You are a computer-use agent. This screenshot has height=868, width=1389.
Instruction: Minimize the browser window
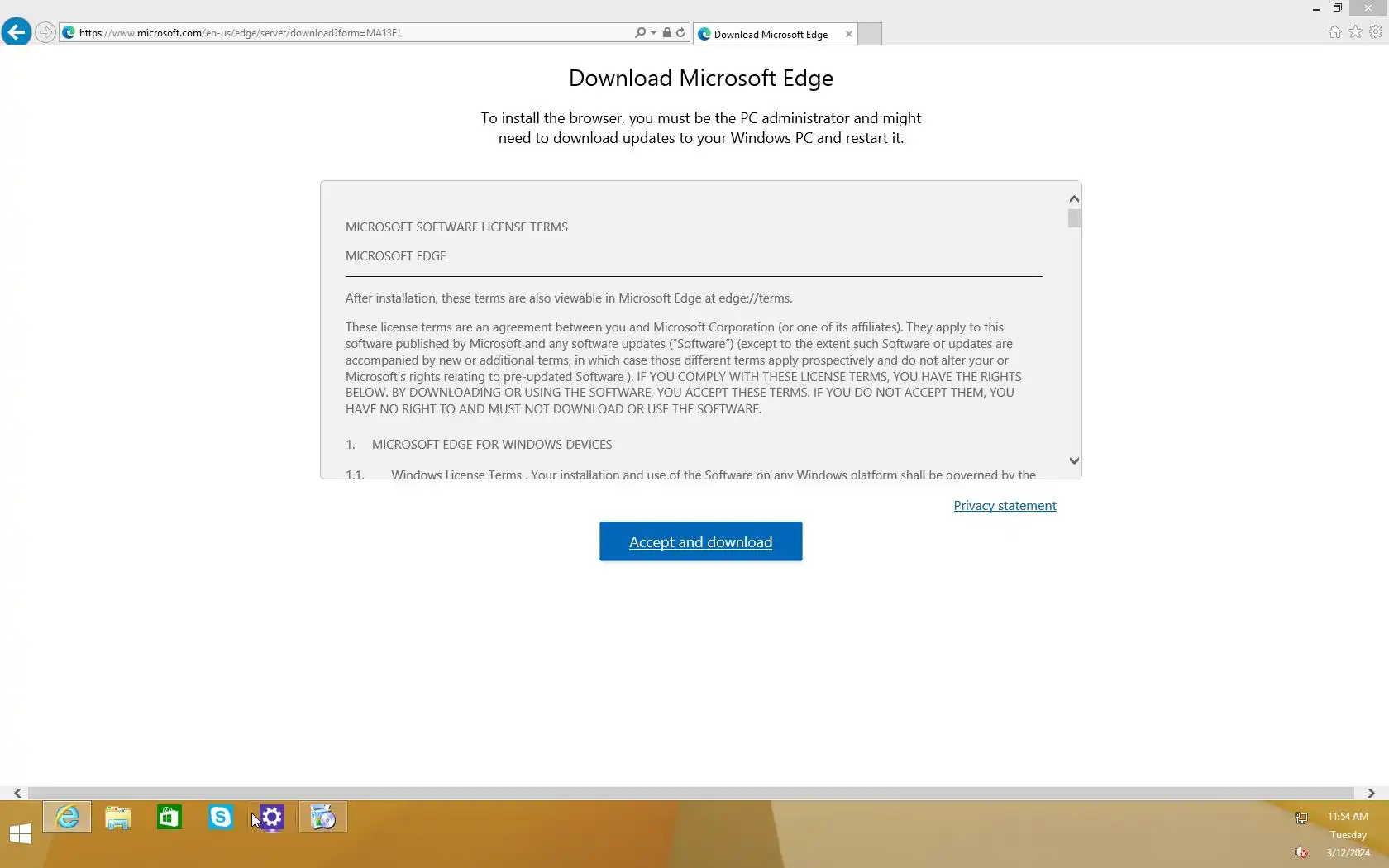point(1315,8)
